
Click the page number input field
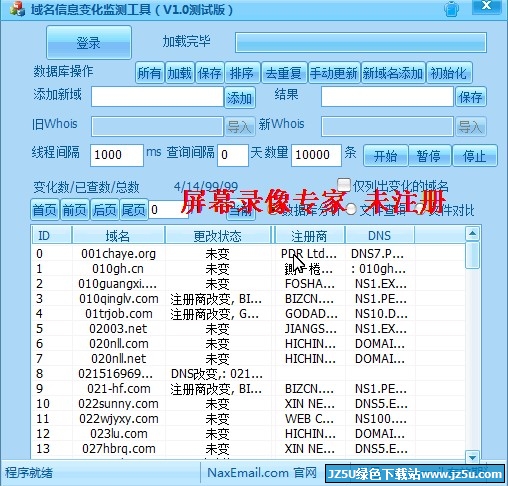[168, 210]
